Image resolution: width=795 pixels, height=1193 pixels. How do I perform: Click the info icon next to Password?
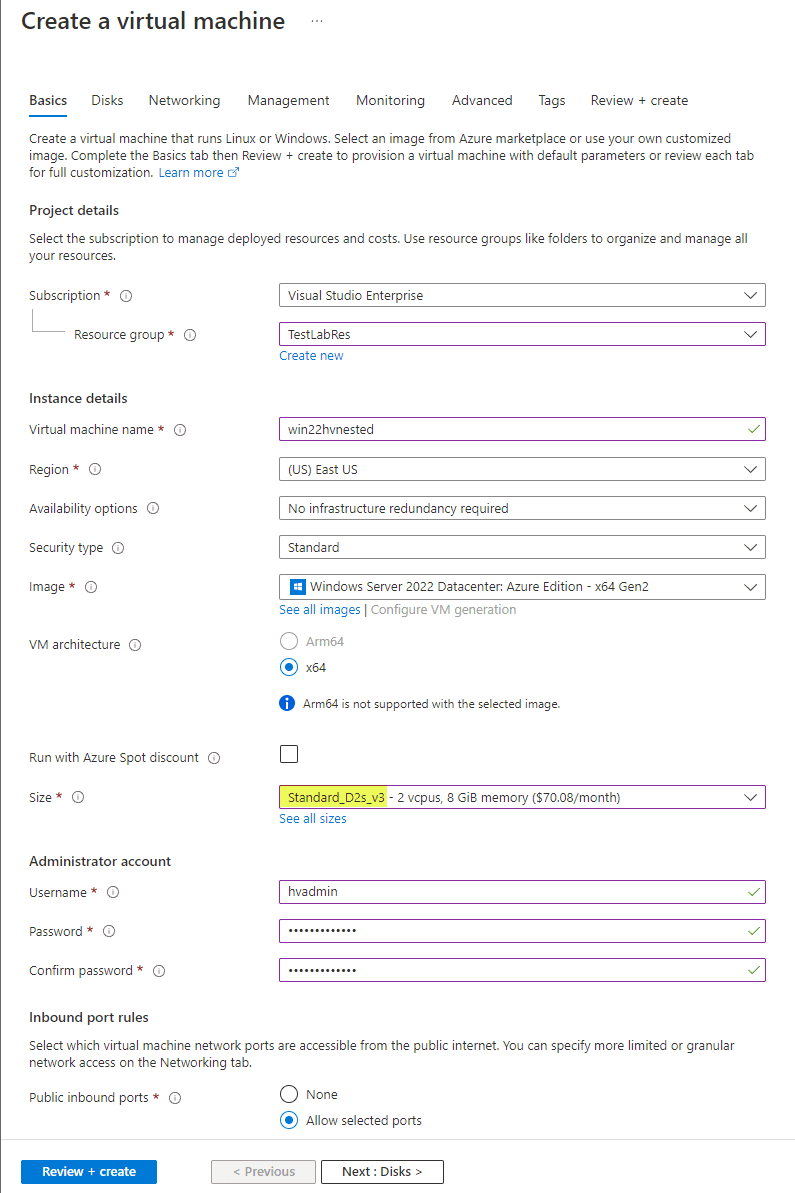point(109,931)
